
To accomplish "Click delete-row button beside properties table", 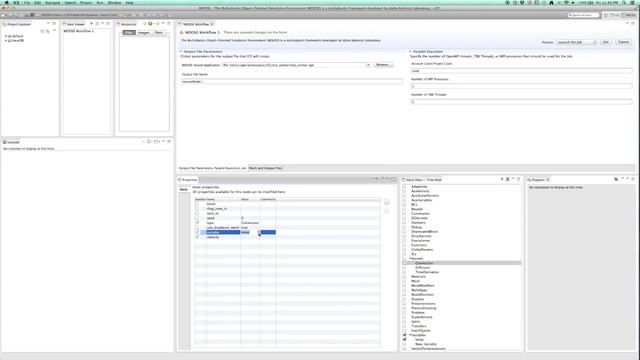I will point(387,211).
